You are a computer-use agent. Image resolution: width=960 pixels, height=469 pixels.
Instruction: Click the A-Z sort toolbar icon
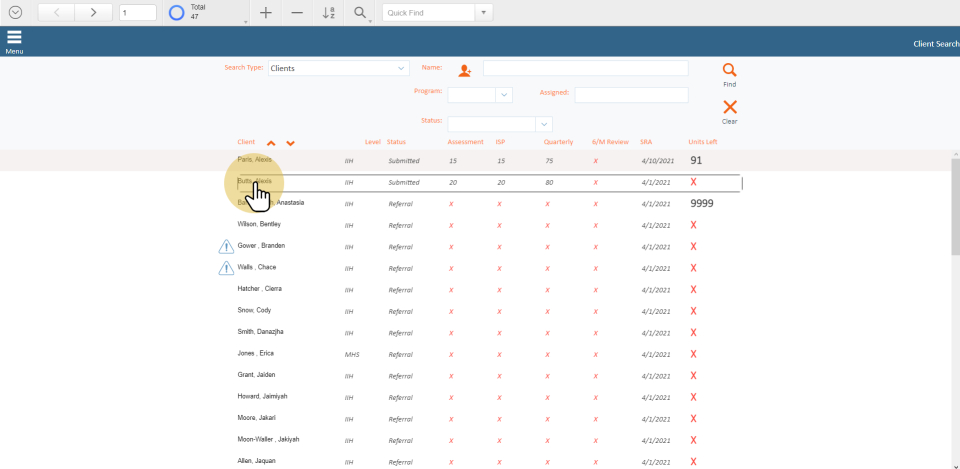click(329, 13)
